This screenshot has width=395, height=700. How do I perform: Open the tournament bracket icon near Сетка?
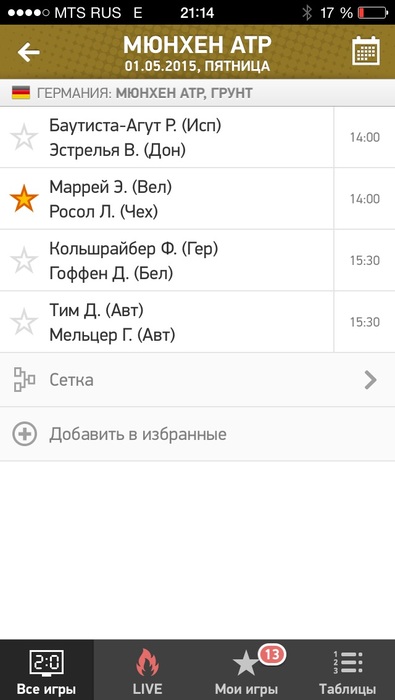(x=25, y=380)
